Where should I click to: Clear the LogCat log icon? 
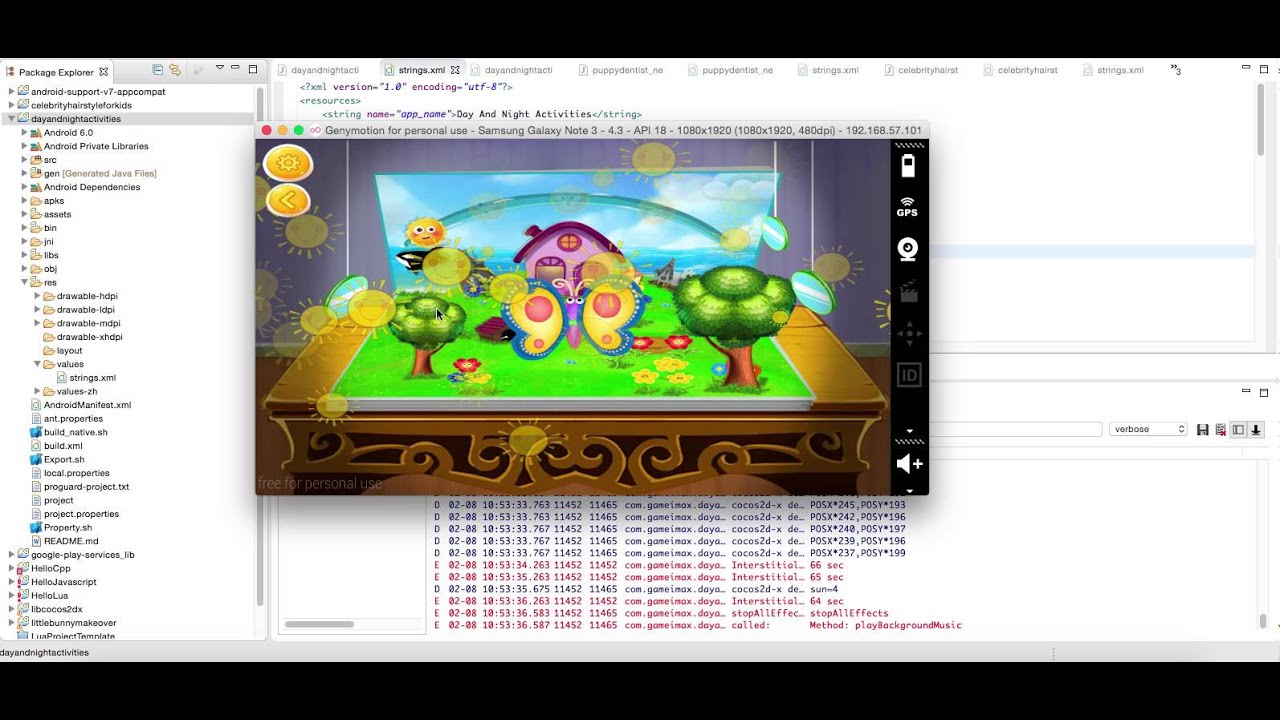[x=1220, y=429]
